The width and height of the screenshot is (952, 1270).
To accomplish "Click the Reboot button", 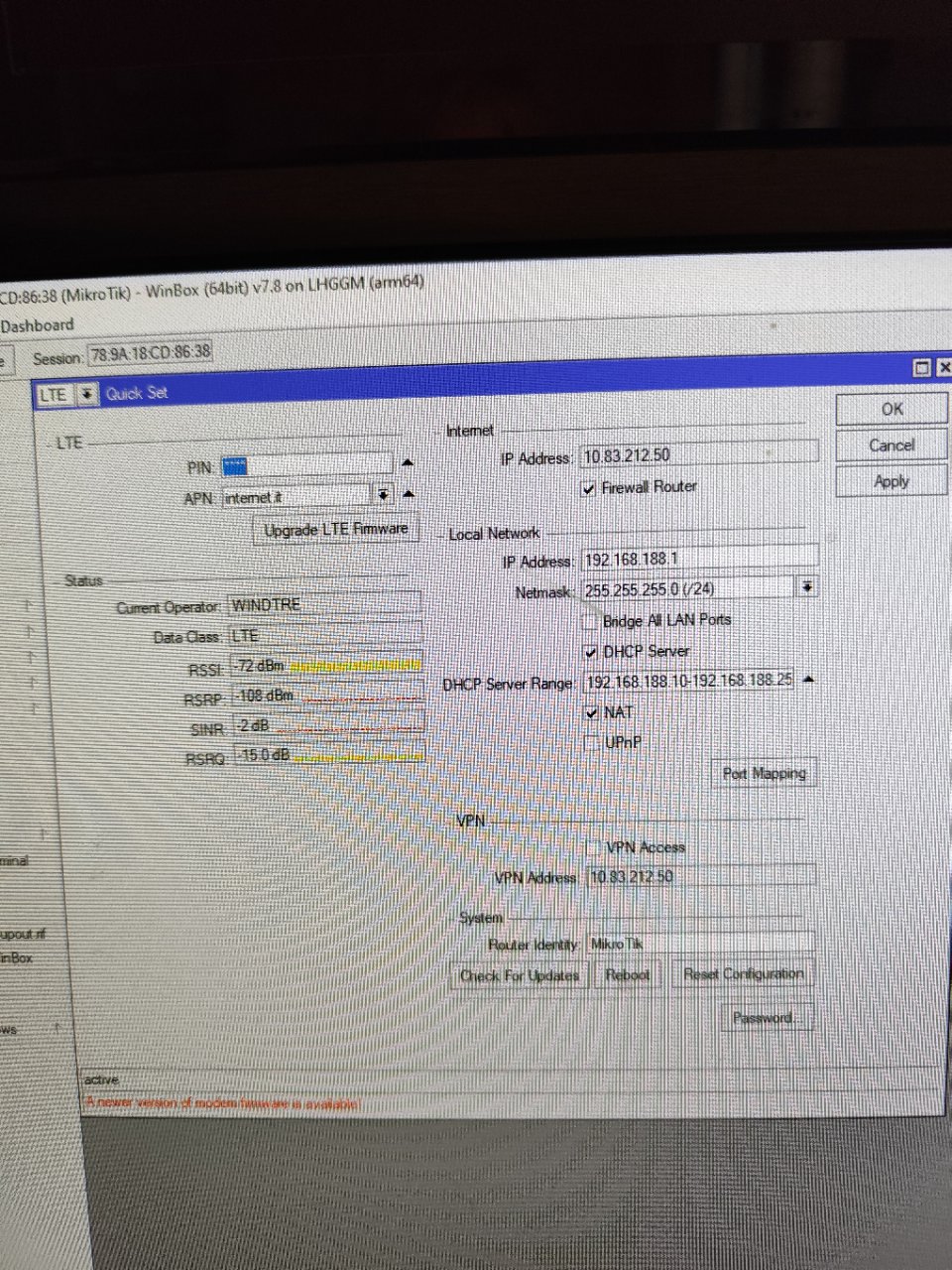I will tap(627, 974).
